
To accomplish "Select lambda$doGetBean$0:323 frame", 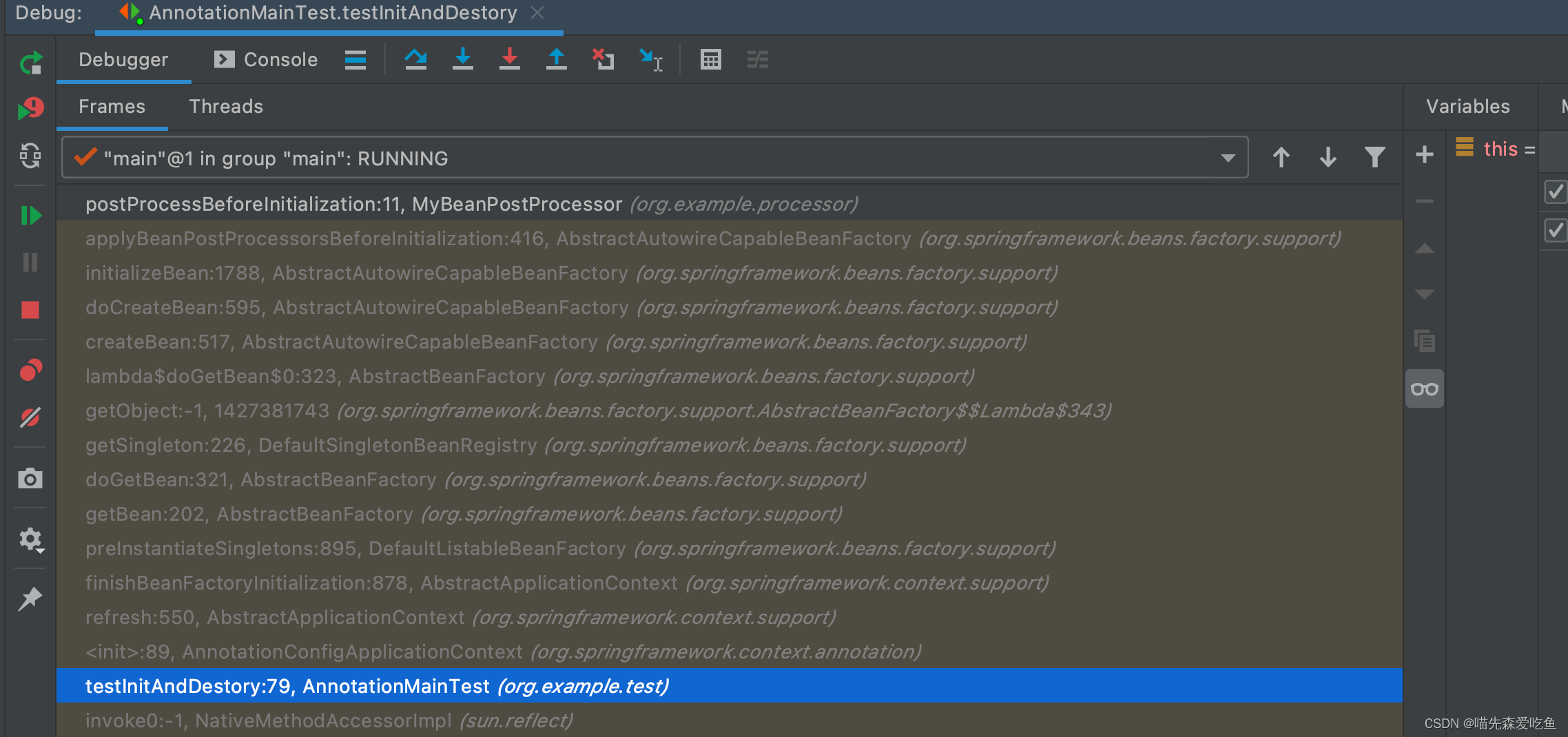I will pyautogui.click(x=729, y=376).
